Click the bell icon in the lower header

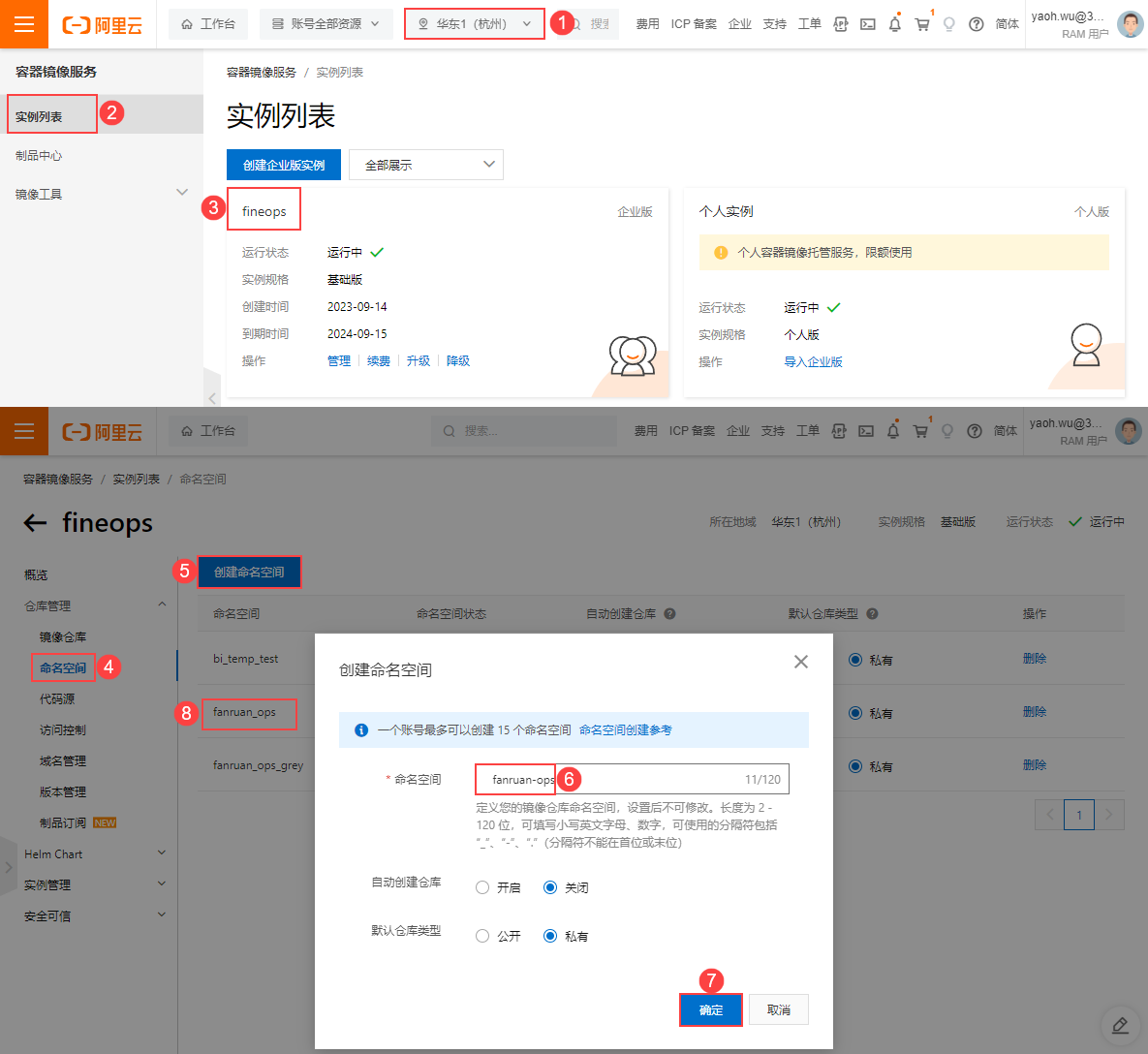[x=892, y=431]
